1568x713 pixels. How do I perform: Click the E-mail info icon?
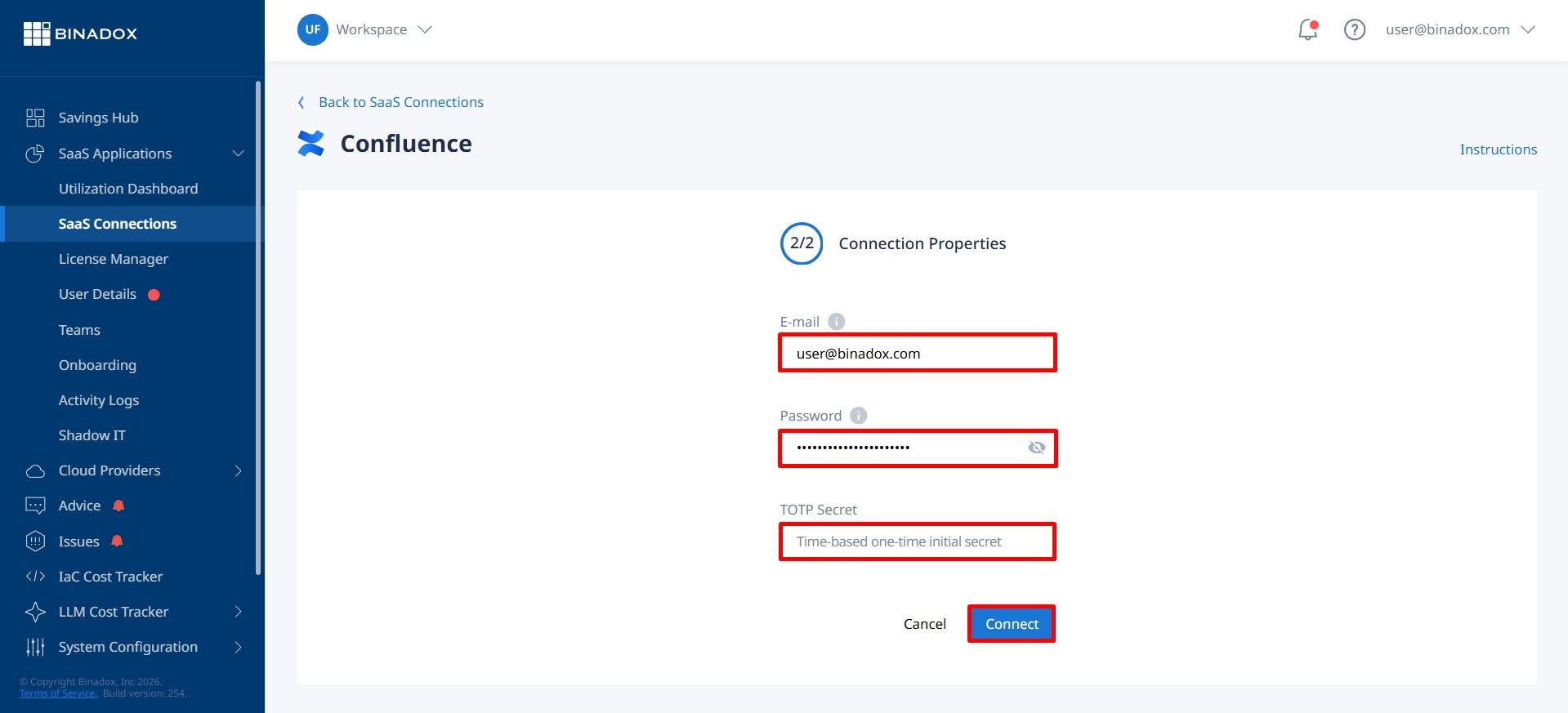836,322
